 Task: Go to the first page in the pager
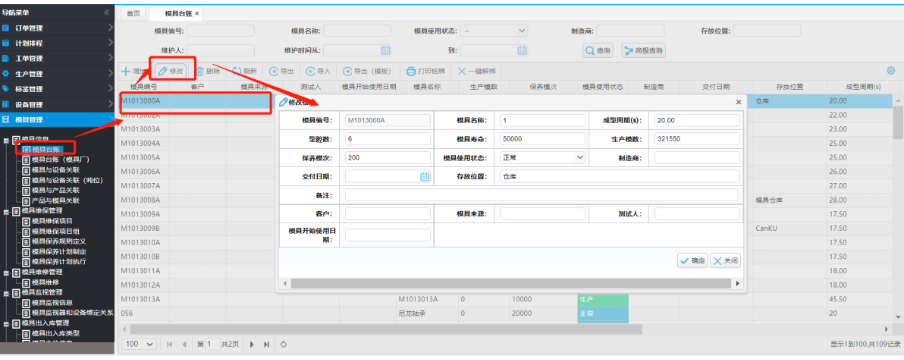170,344
